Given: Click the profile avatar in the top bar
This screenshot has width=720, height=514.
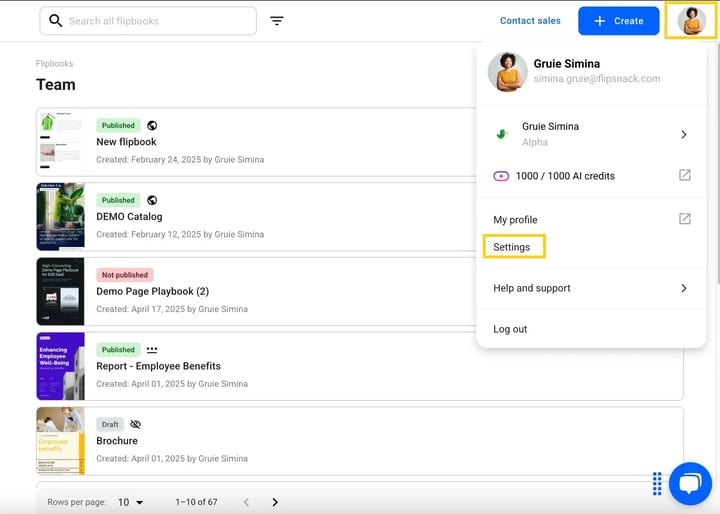Looking at the screenshot, I should pyautogui.click(x=692, y=21).
